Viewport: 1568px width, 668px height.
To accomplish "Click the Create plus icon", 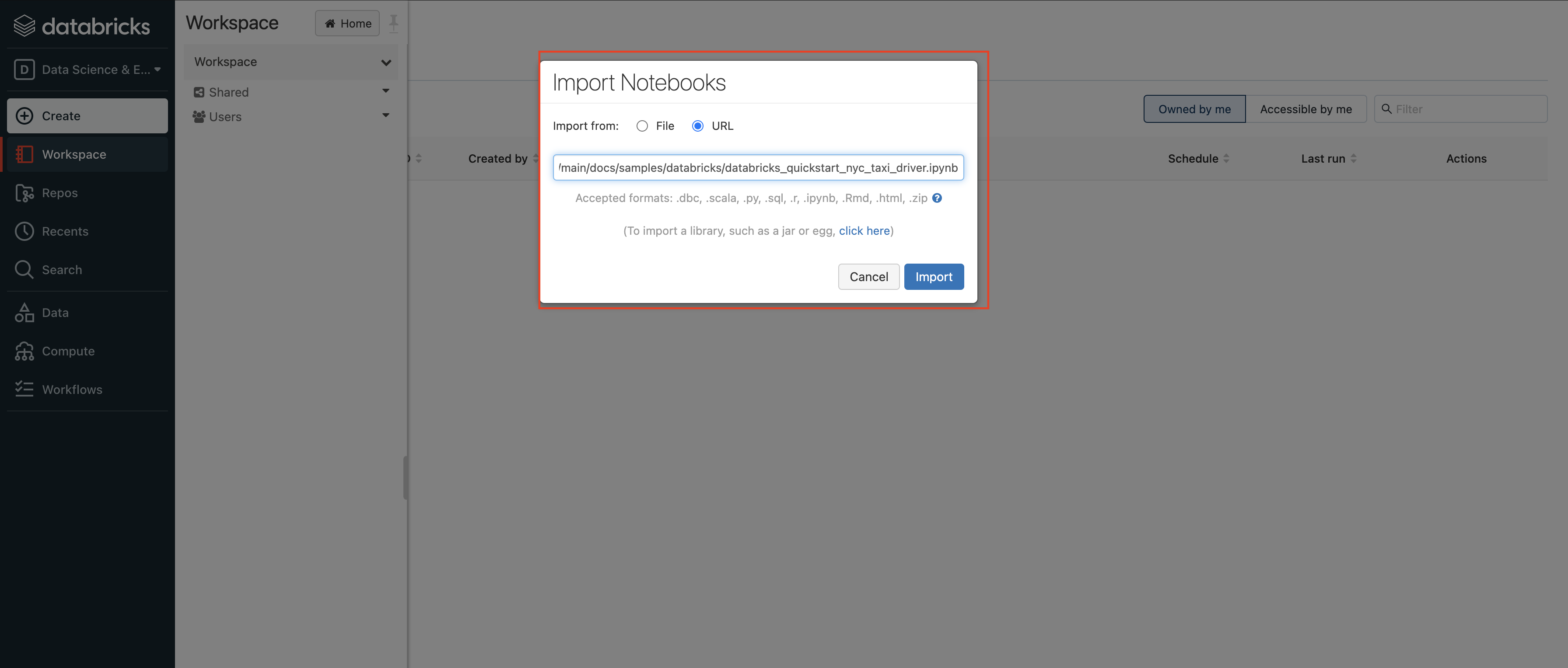I will pyautogui.click(x=25, y=115).
